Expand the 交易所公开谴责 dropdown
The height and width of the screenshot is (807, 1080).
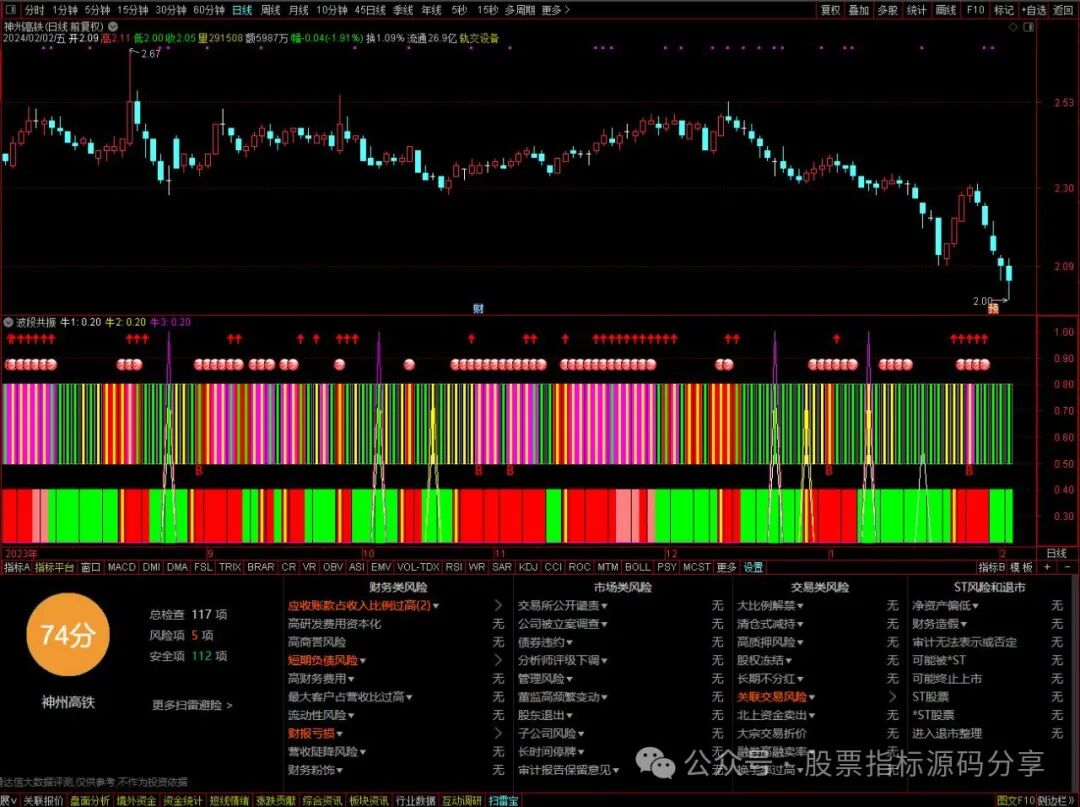coord(604,606)
